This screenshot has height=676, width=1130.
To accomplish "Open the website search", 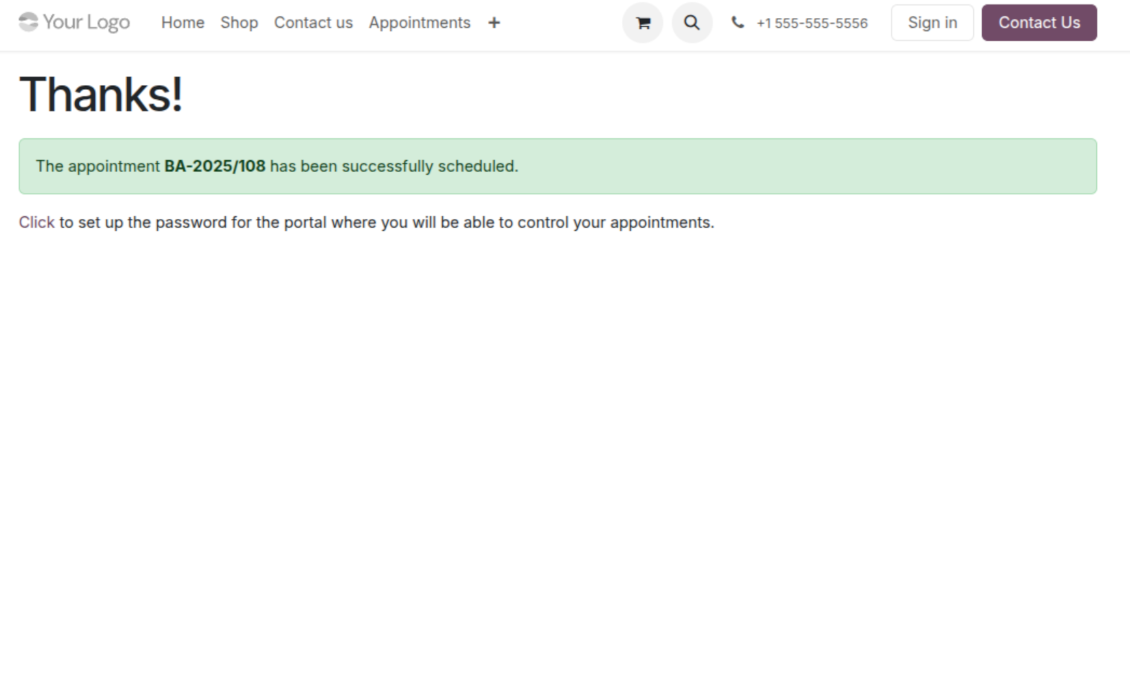I will [x=692, y=23].
